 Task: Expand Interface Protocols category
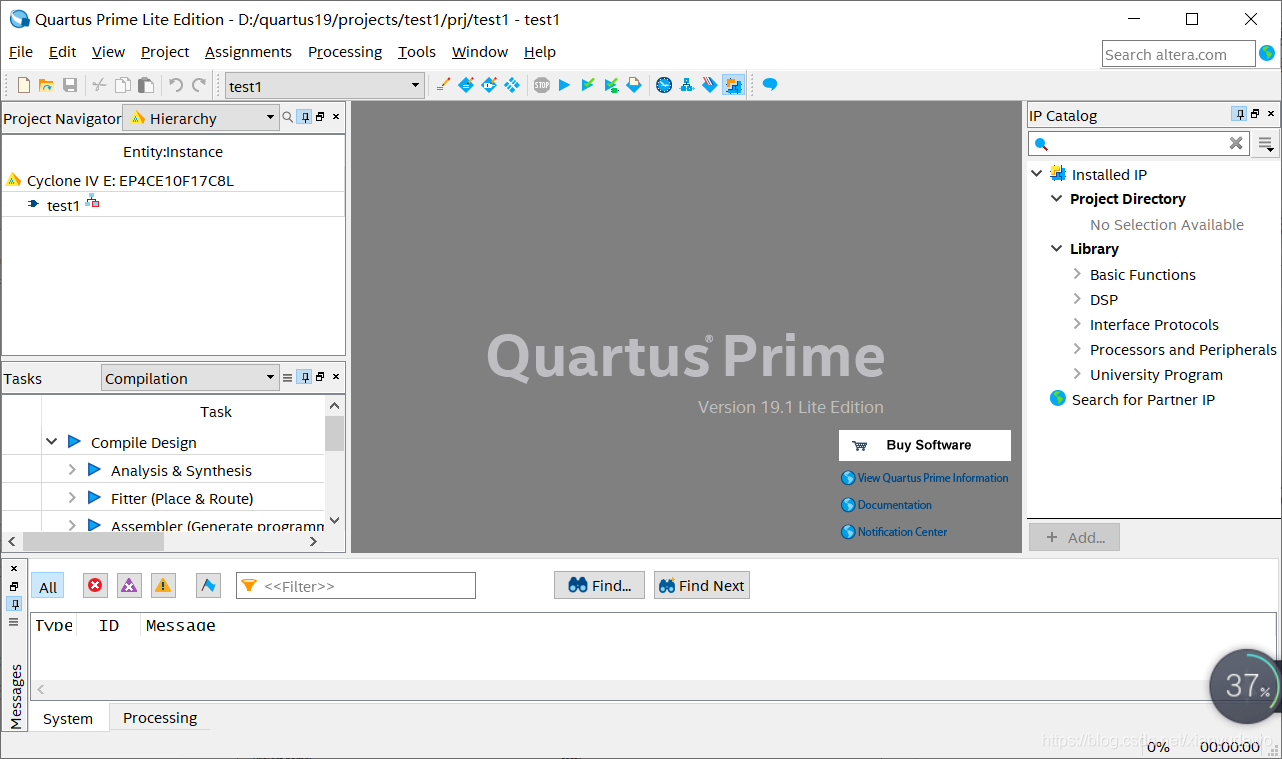pos(1077,323)
